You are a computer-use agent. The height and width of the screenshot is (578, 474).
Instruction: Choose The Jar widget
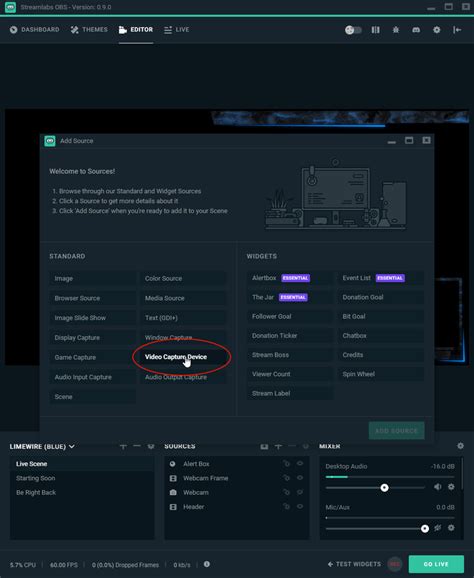coord(290,297)
